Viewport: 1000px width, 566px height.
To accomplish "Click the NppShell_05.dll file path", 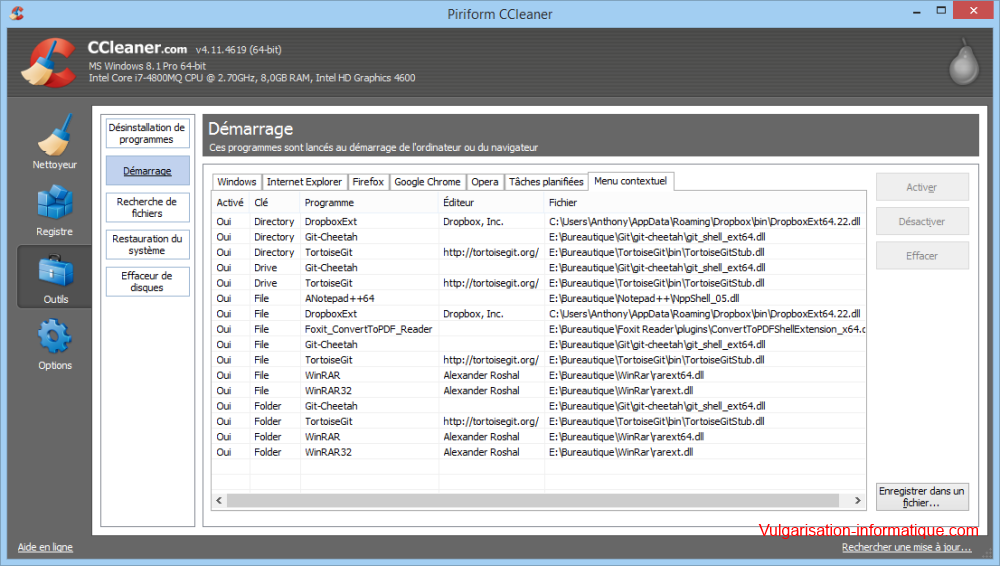I will click(x=644, y=298).
